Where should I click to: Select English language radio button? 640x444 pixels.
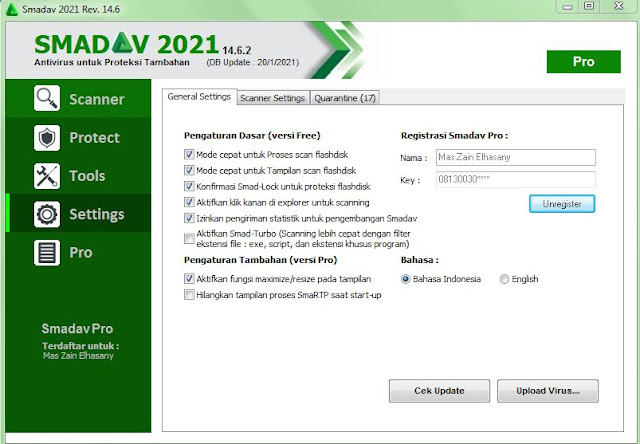[504, 280]
